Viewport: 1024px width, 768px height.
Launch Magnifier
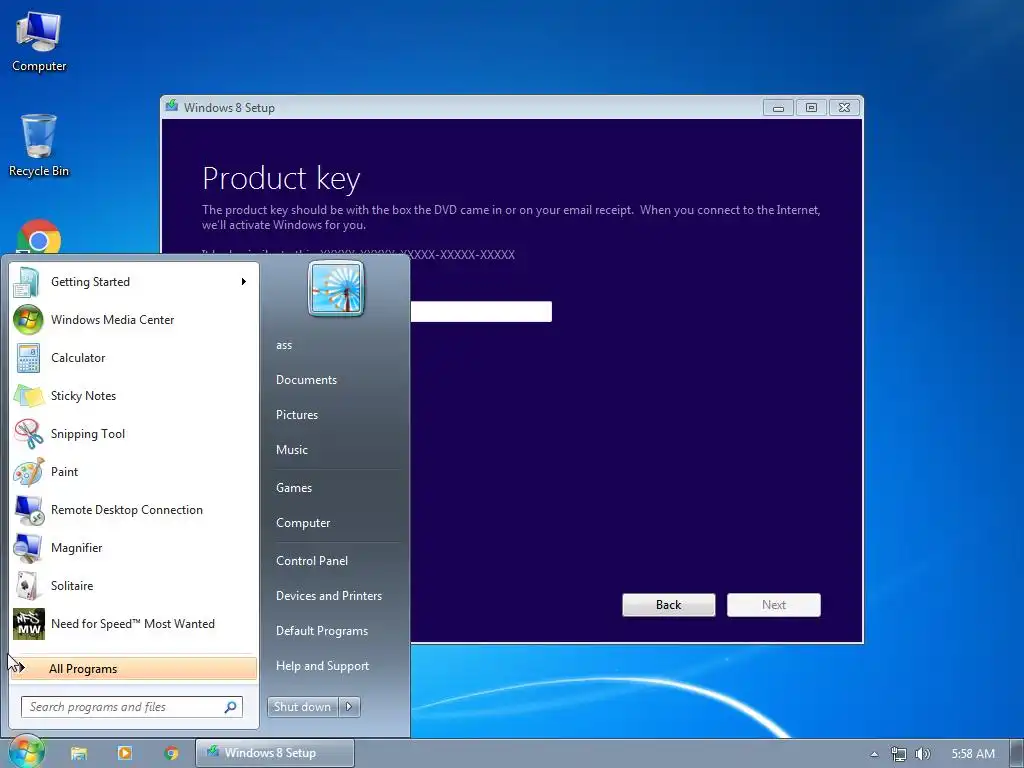coord(134,548)
